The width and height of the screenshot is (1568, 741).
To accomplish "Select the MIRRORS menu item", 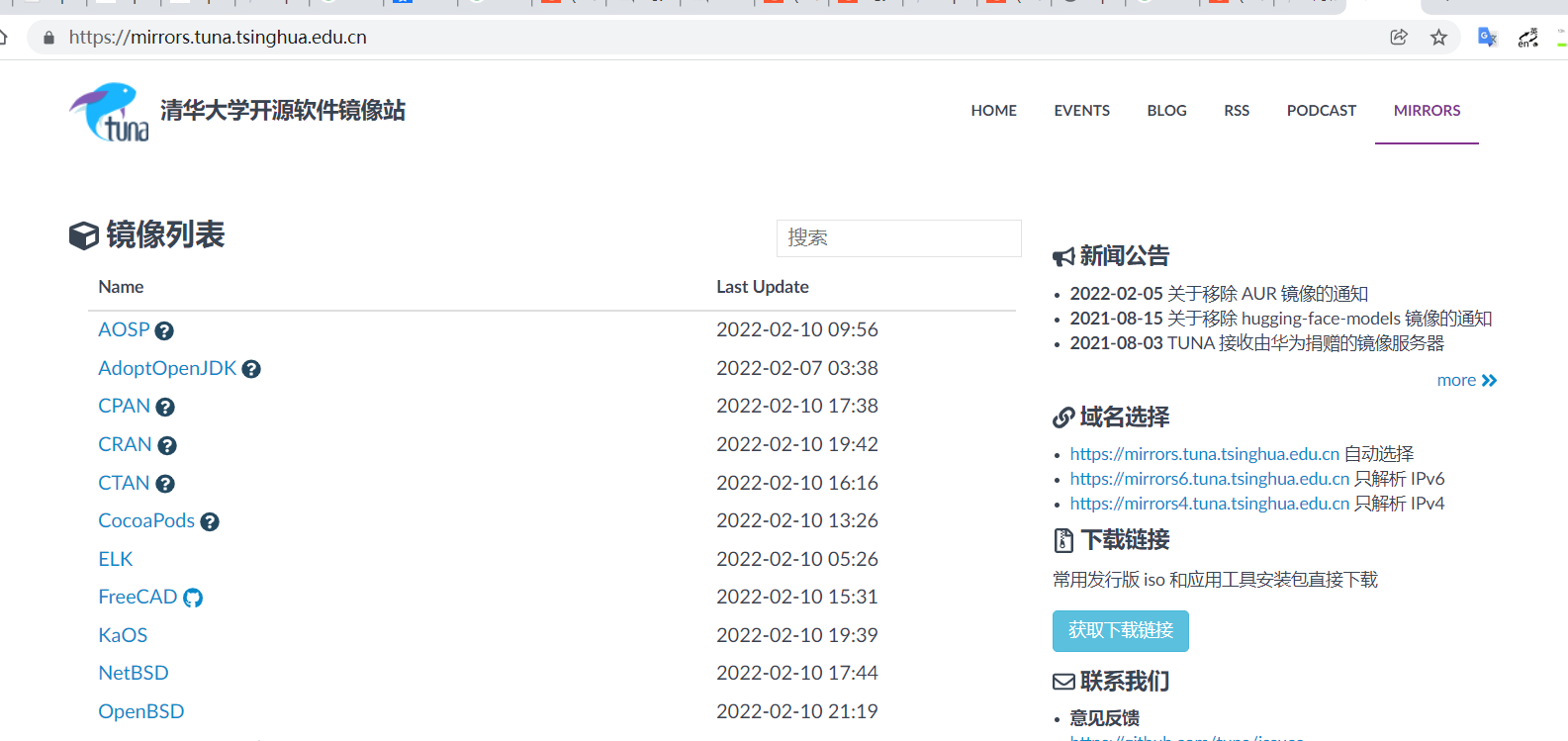I will (1427, 111).
